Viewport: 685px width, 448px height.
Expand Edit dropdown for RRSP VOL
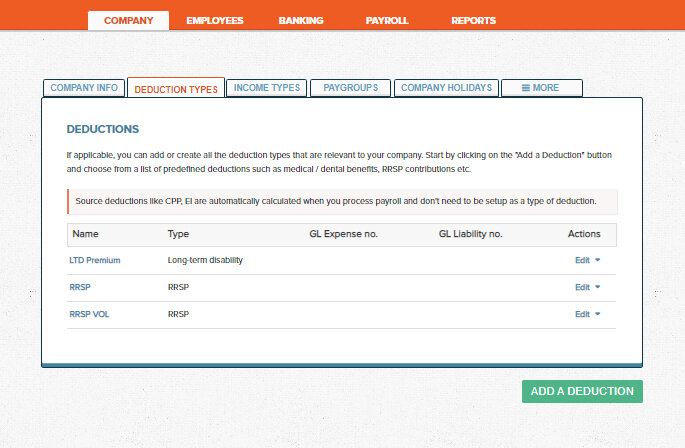coord(588,314)
